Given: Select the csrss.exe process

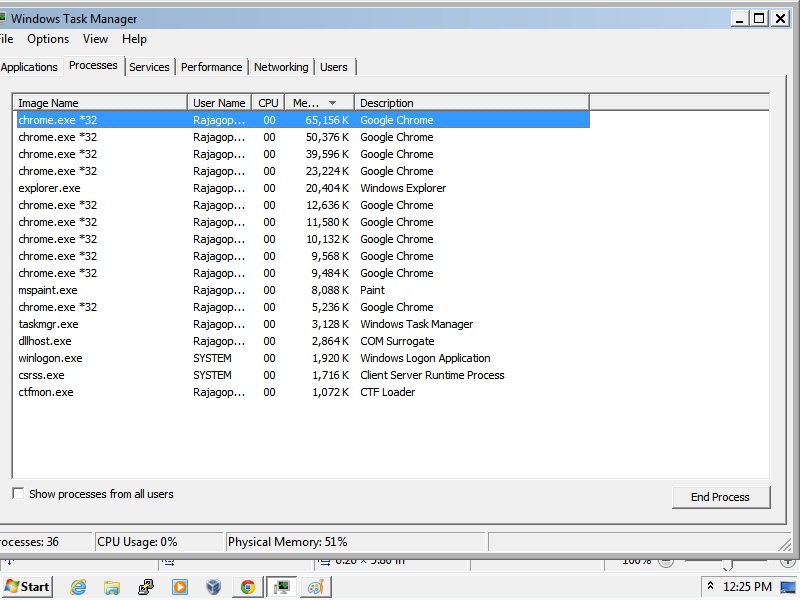Looking at the screenshot, I should [302, 375].
